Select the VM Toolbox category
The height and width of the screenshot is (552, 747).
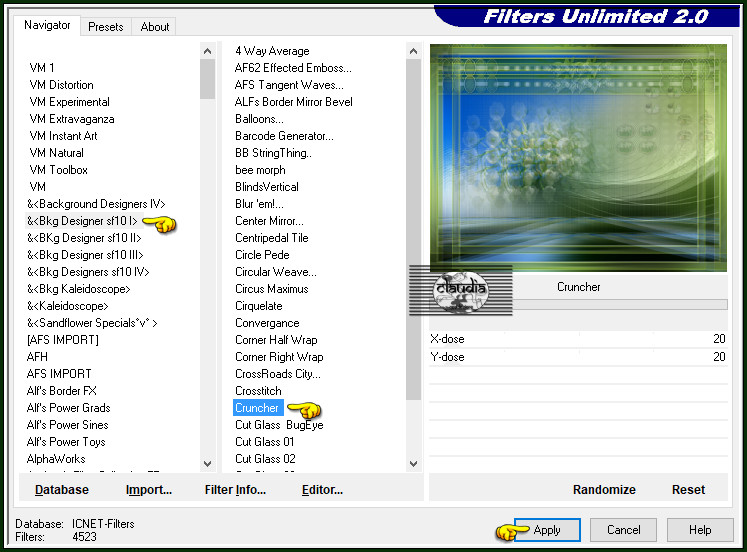pos(59,170)
